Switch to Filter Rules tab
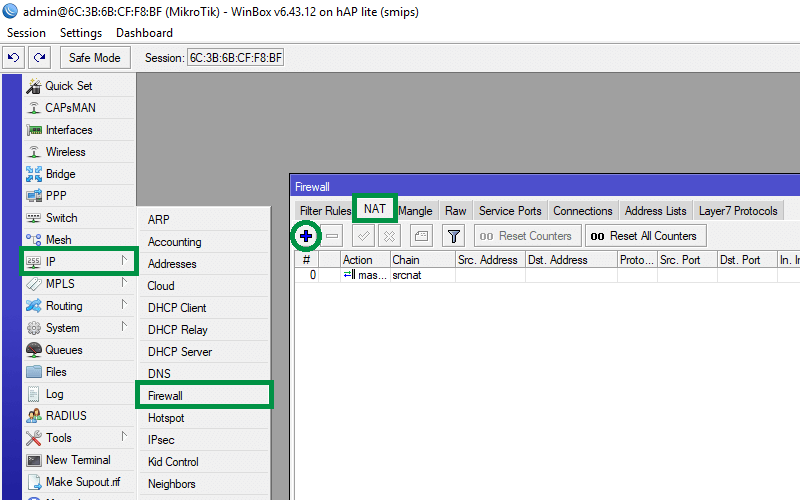Viewport: 800px width, 500px height. 325,211
